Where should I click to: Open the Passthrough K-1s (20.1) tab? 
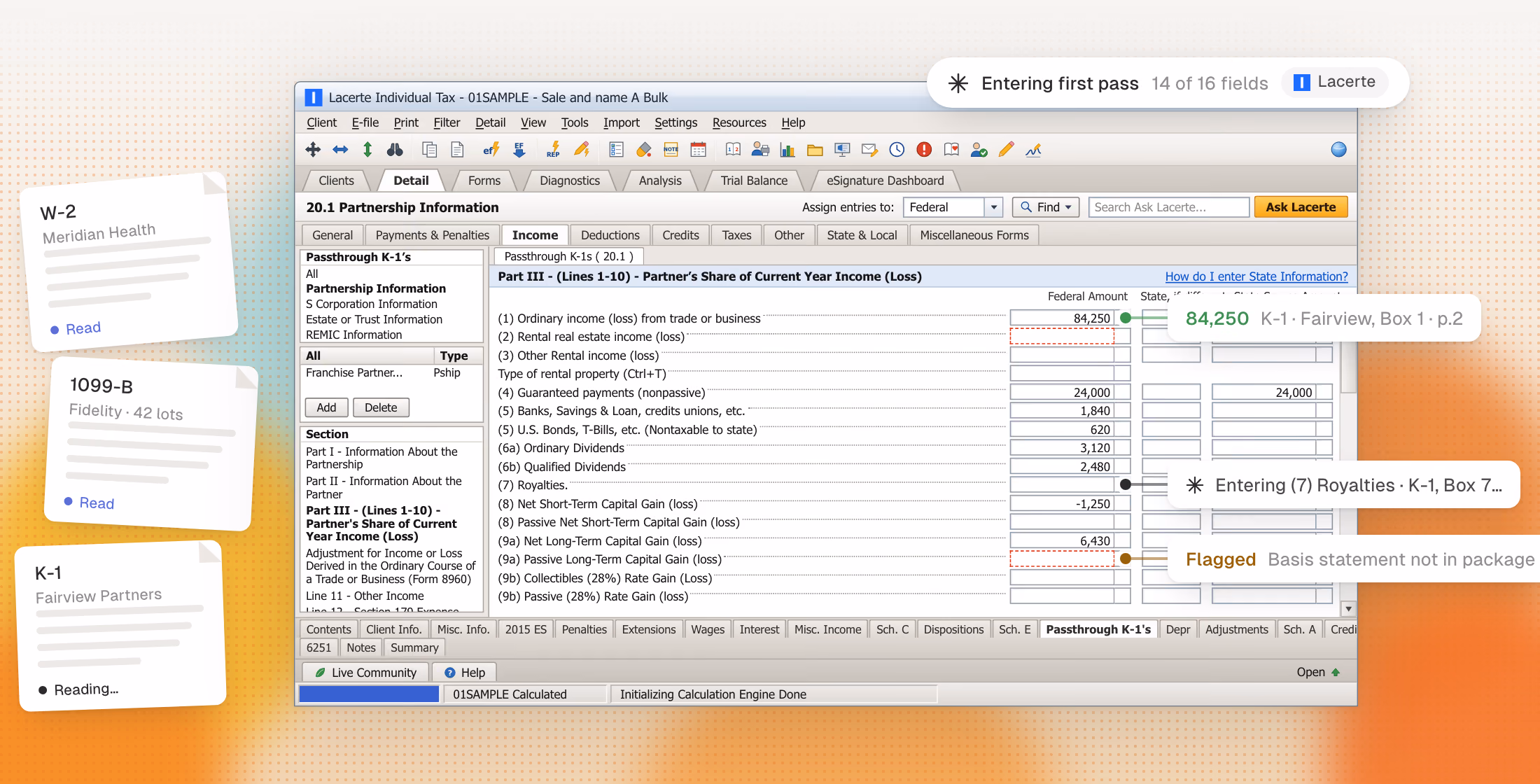[x=568, y=257]
